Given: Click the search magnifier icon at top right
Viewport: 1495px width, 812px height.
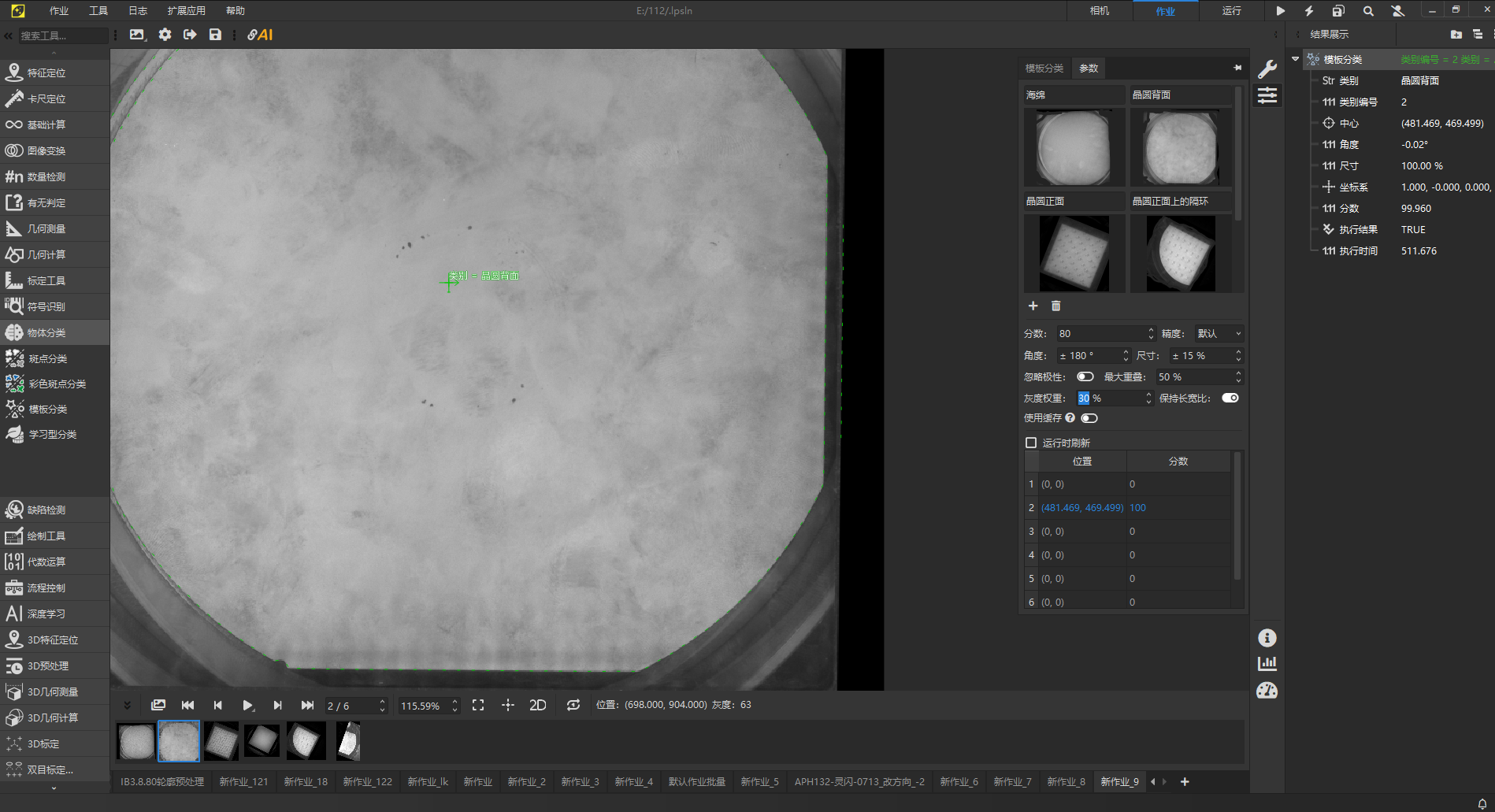Looking at the screenshot, I should [x=1368, y=11].
